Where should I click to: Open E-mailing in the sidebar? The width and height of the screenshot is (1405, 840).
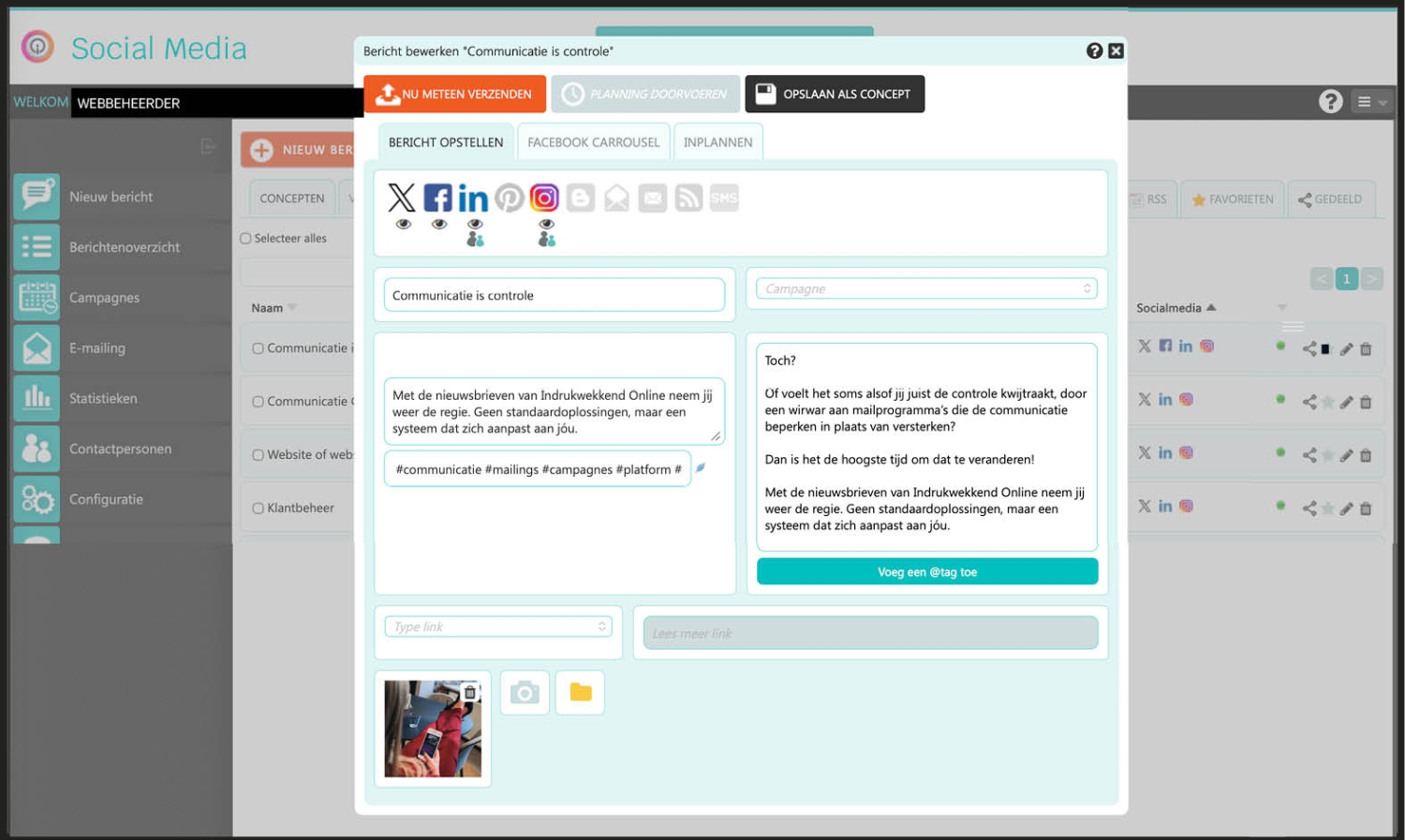click(x=96, y=348)
